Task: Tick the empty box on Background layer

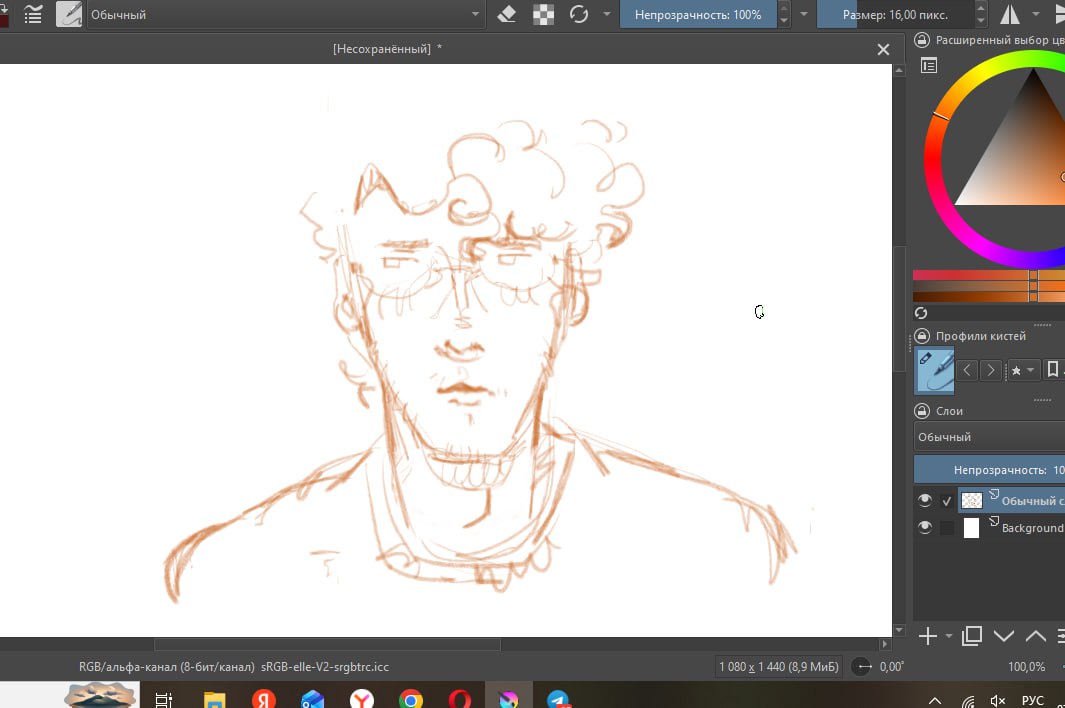Action: tap(947, 528)
